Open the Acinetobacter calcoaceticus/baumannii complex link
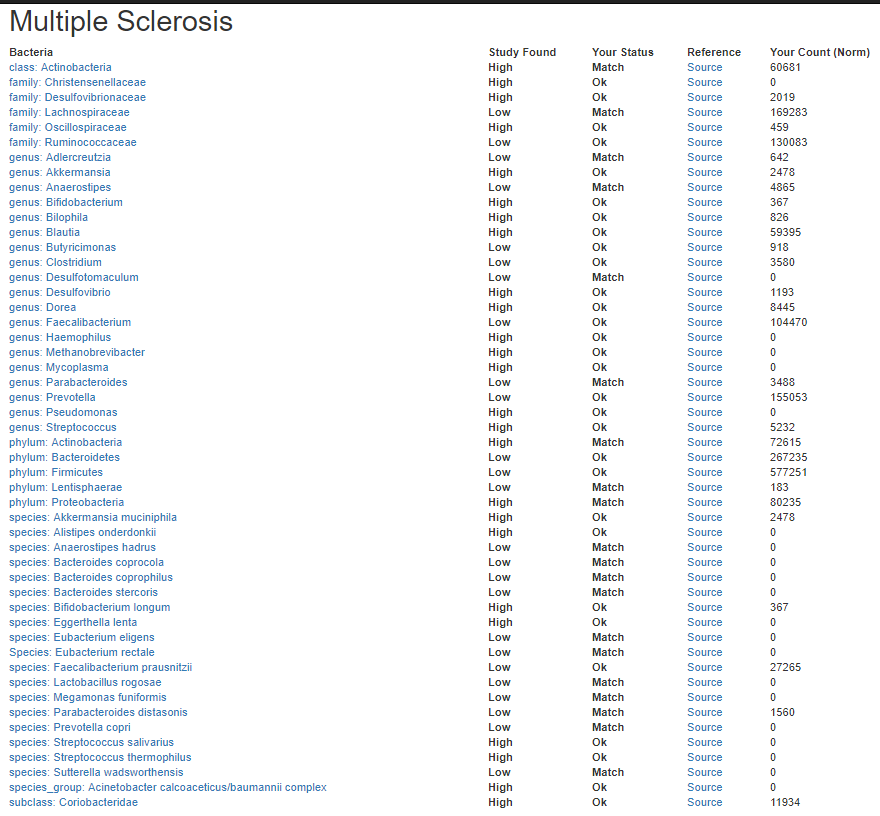This screenshot has height=816, width=880. pyautogui.click(x=168, y=787)
